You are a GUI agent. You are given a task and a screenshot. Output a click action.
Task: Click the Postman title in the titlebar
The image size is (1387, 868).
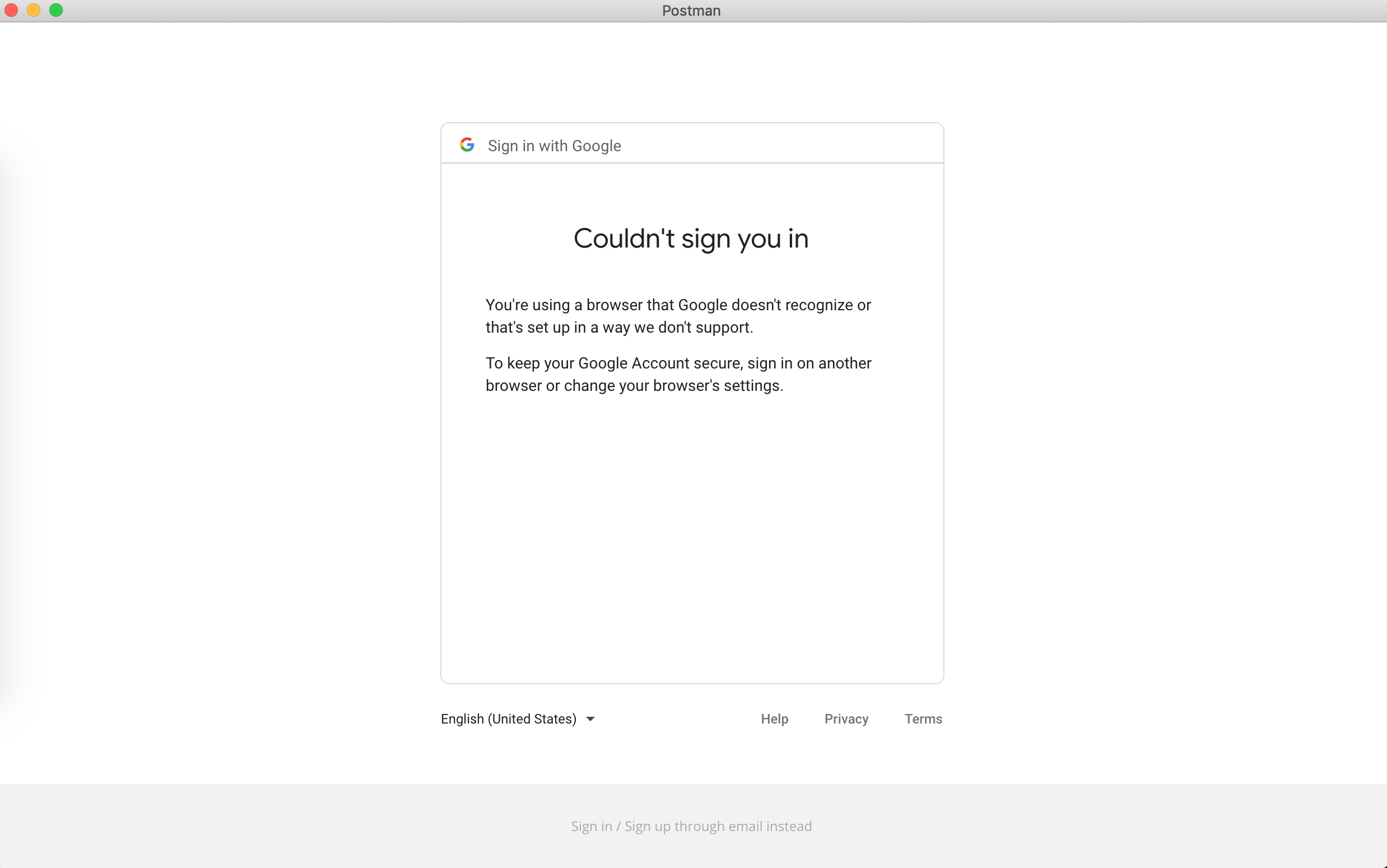(691, 10)
